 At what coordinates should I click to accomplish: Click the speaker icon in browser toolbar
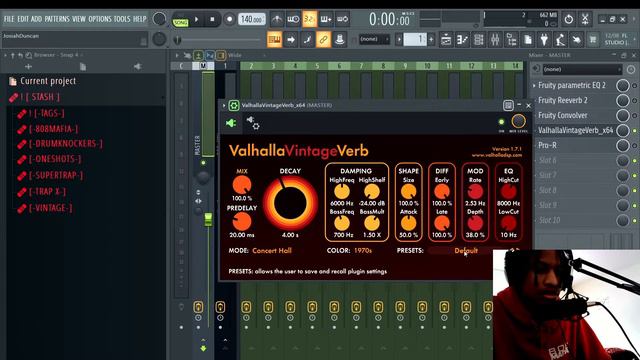click(138, 67)
